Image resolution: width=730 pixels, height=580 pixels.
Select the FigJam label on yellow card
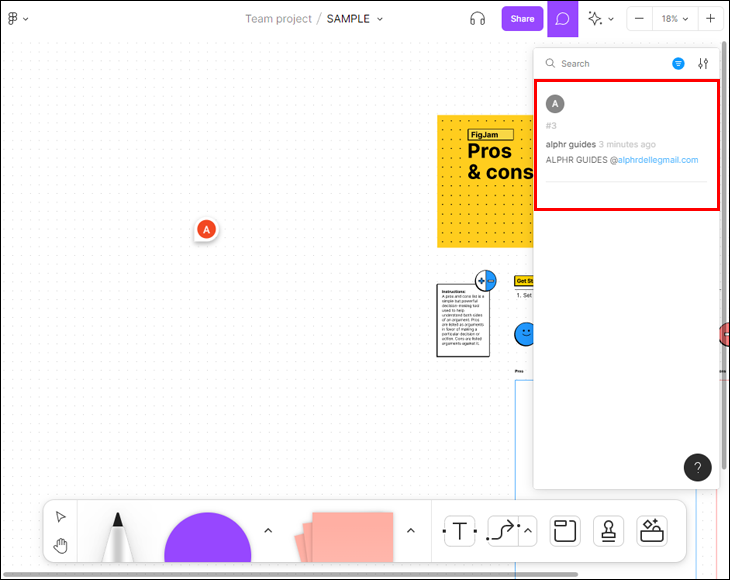click(x=490, y=135)
